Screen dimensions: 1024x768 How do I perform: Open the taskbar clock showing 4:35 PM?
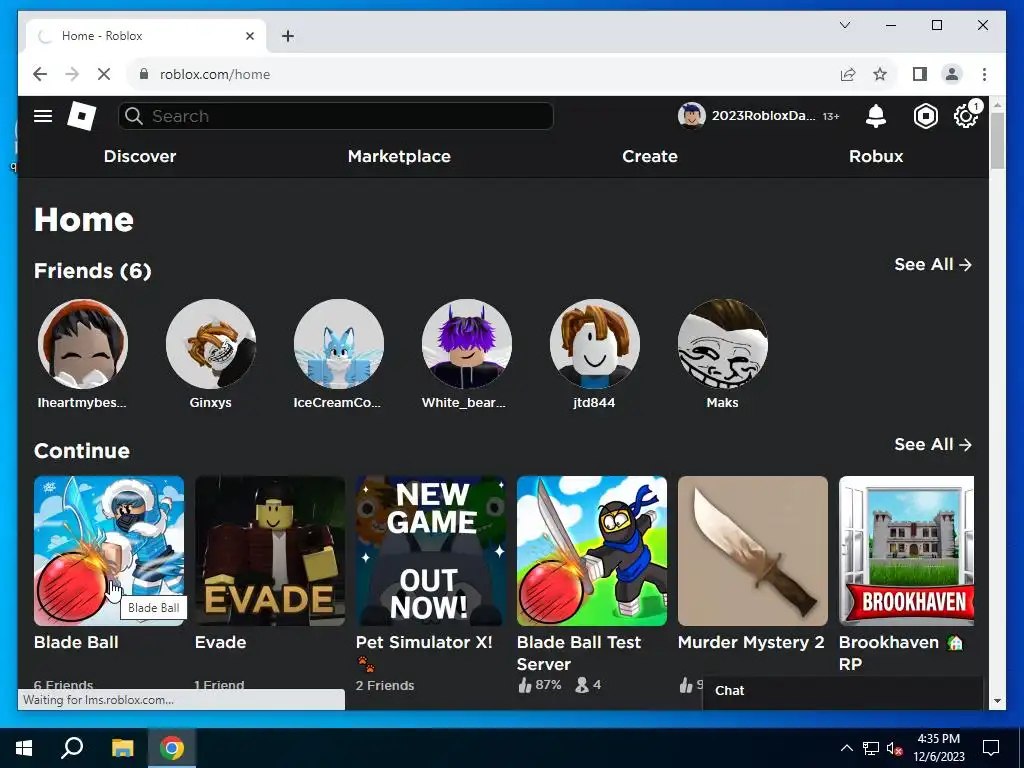(x=938, y=748)
